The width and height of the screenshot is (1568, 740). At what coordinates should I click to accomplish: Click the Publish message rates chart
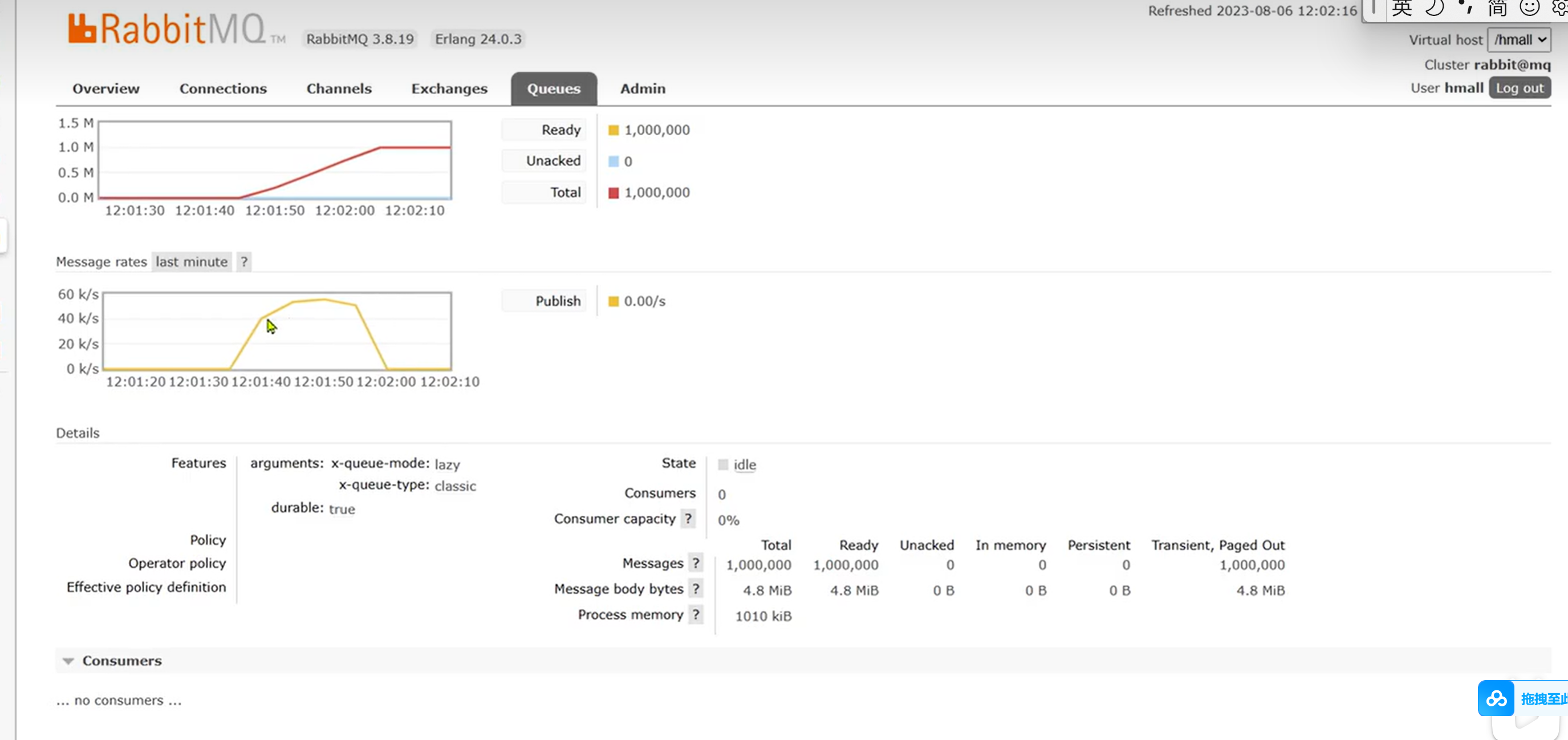point(277,331)
